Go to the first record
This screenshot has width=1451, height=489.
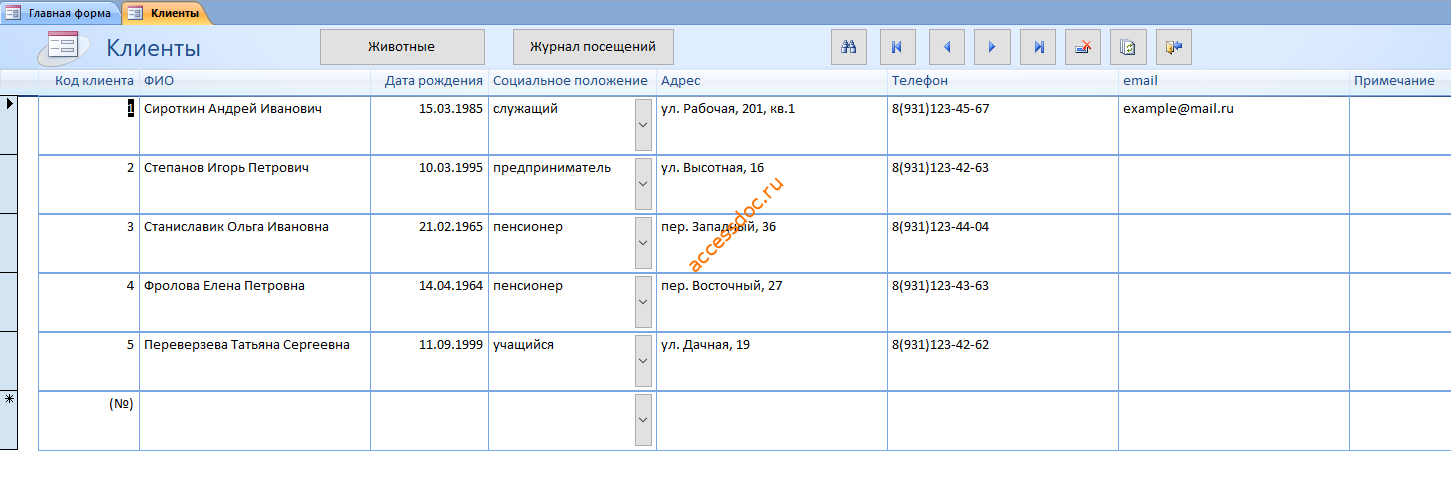point(898,46)
